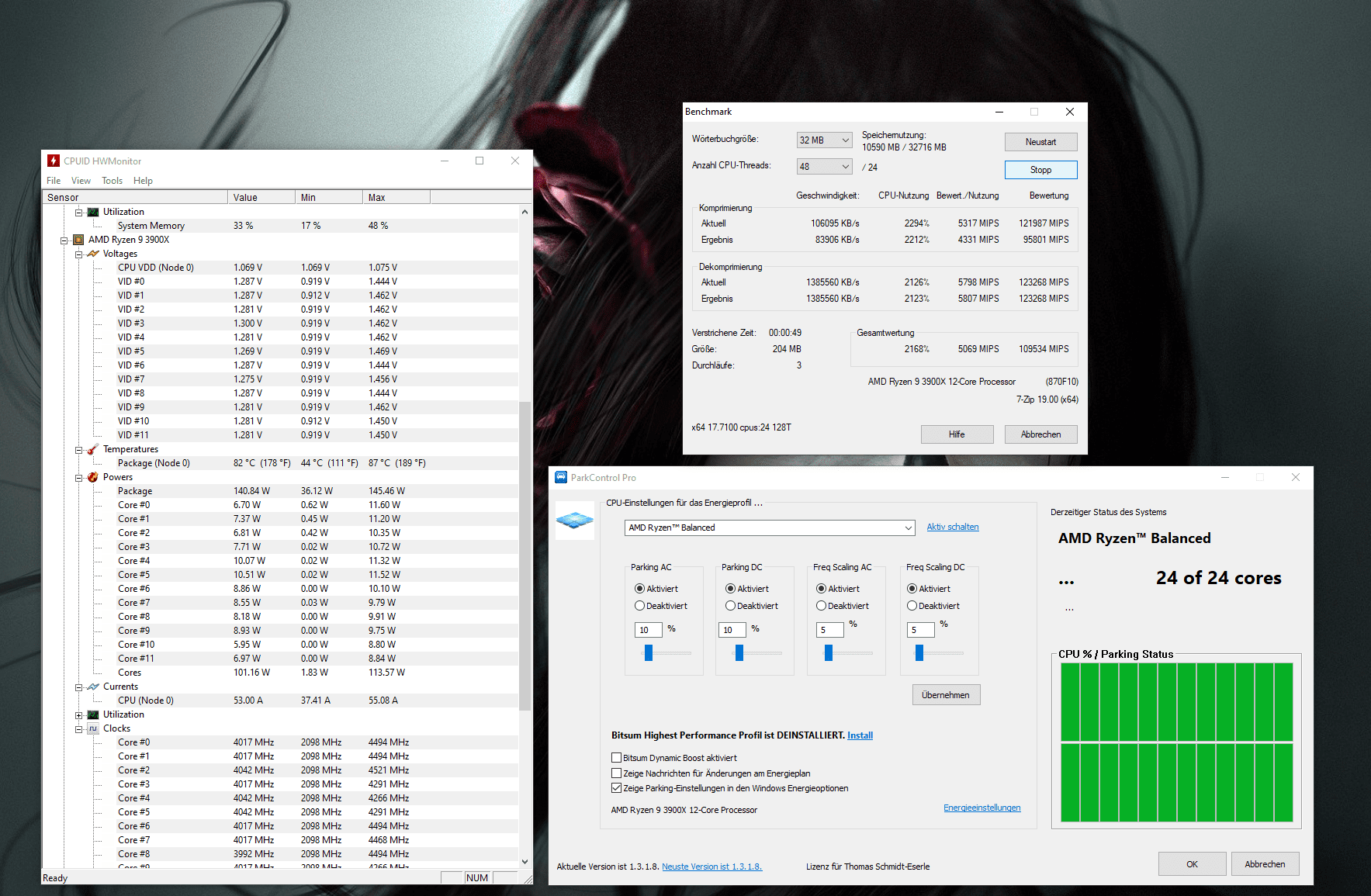Open the Energieeinstellungen link
The height and width of the screenshot is (896, 1371).
[982, 808]
